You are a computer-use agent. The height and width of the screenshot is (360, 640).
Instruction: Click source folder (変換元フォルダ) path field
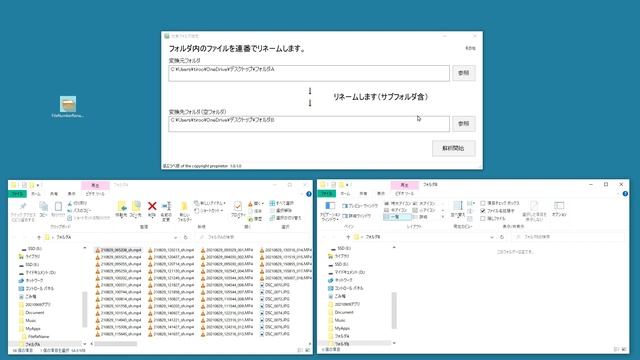[309, 73]
